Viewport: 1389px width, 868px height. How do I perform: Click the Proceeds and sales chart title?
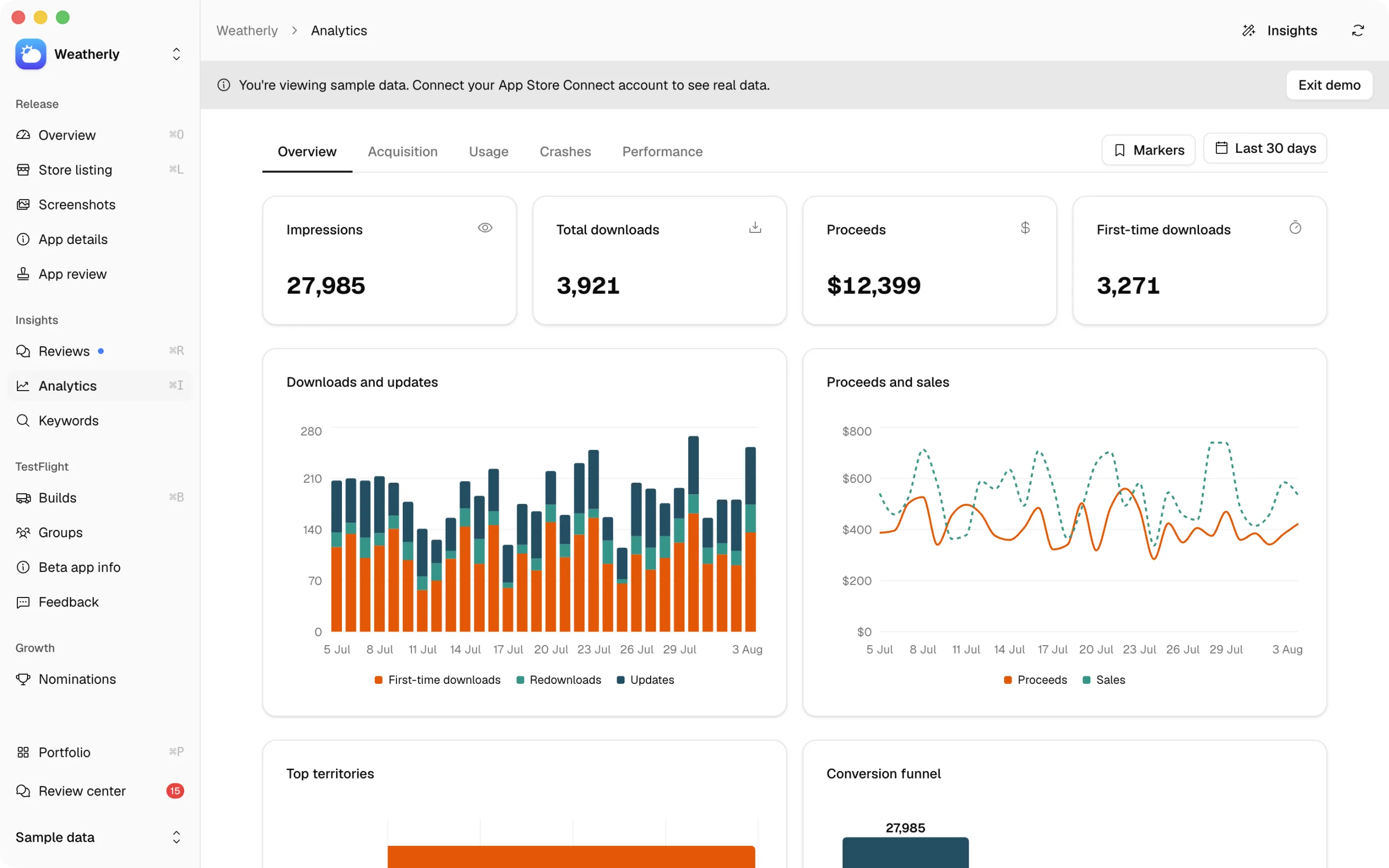(x=887, y=382)
